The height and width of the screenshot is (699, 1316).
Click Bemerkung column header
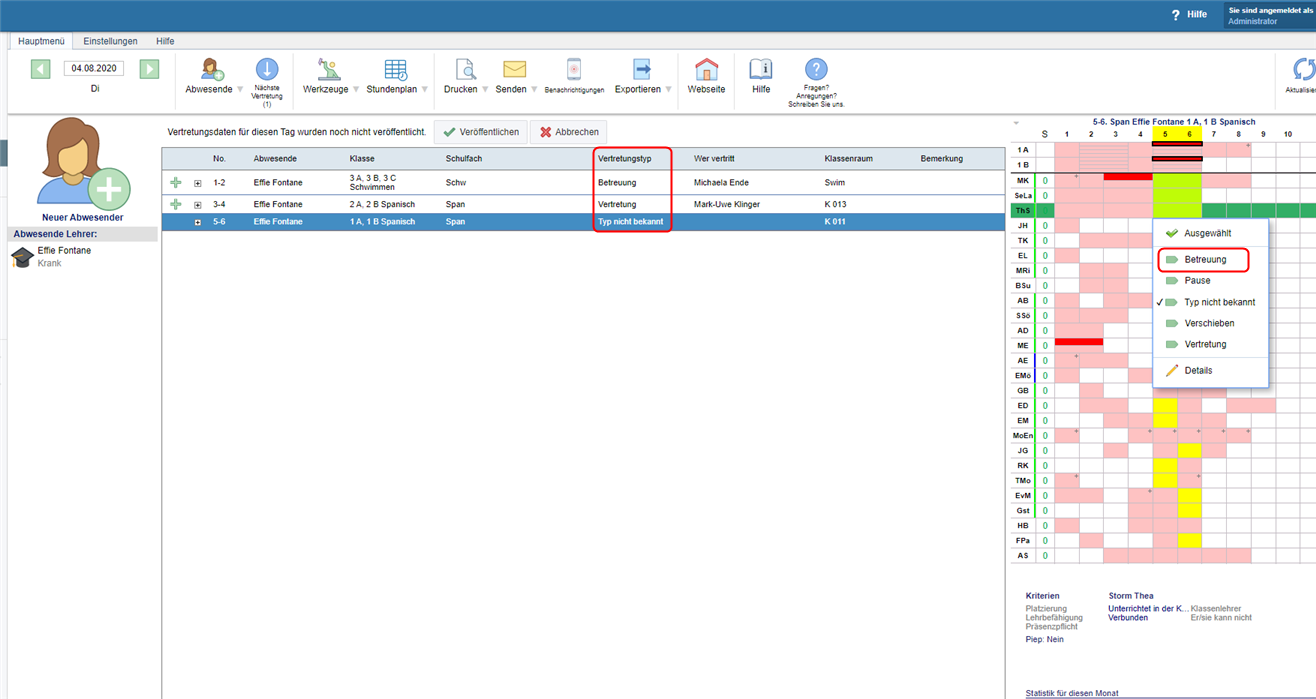tap(942, 158)
